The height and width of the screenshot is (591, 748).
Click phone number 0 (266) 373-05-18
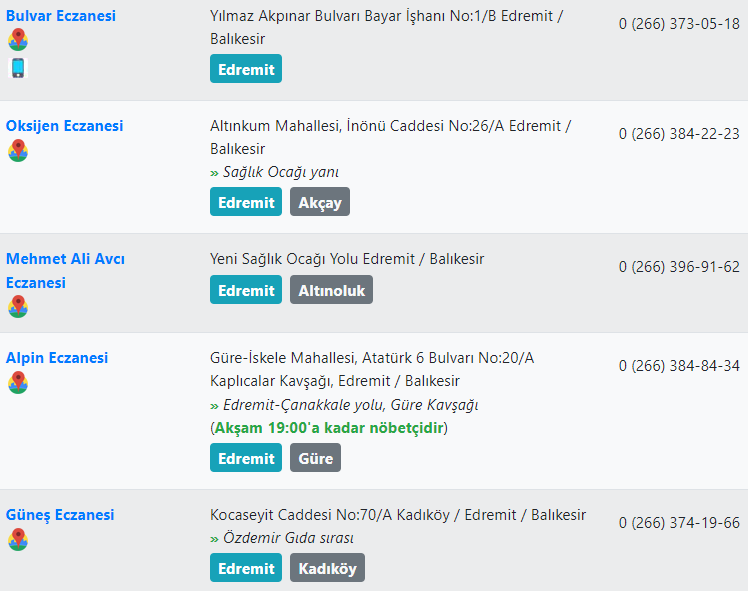click(679, 24)
